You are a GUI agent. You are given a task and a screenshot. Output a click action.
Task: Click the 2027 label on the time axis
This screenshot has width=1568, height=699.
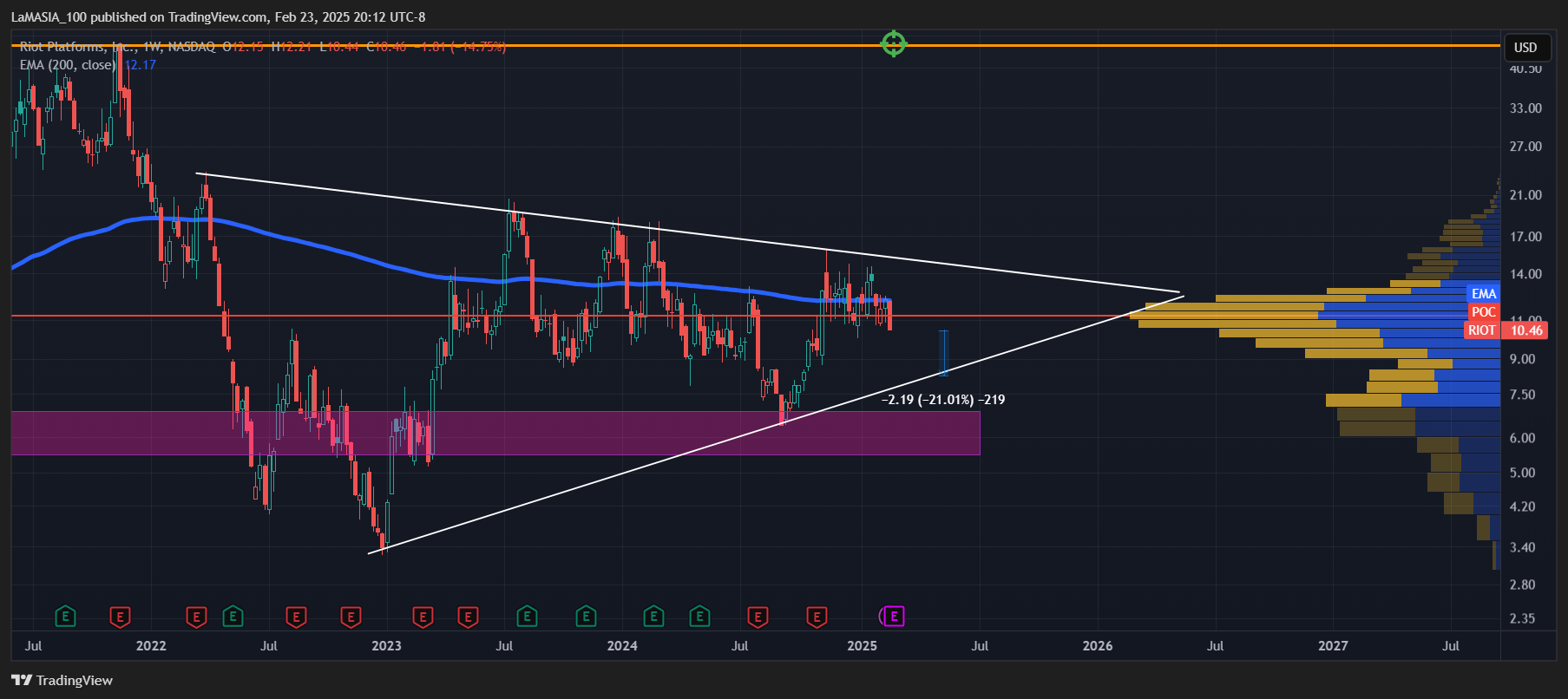point(1333,645)
